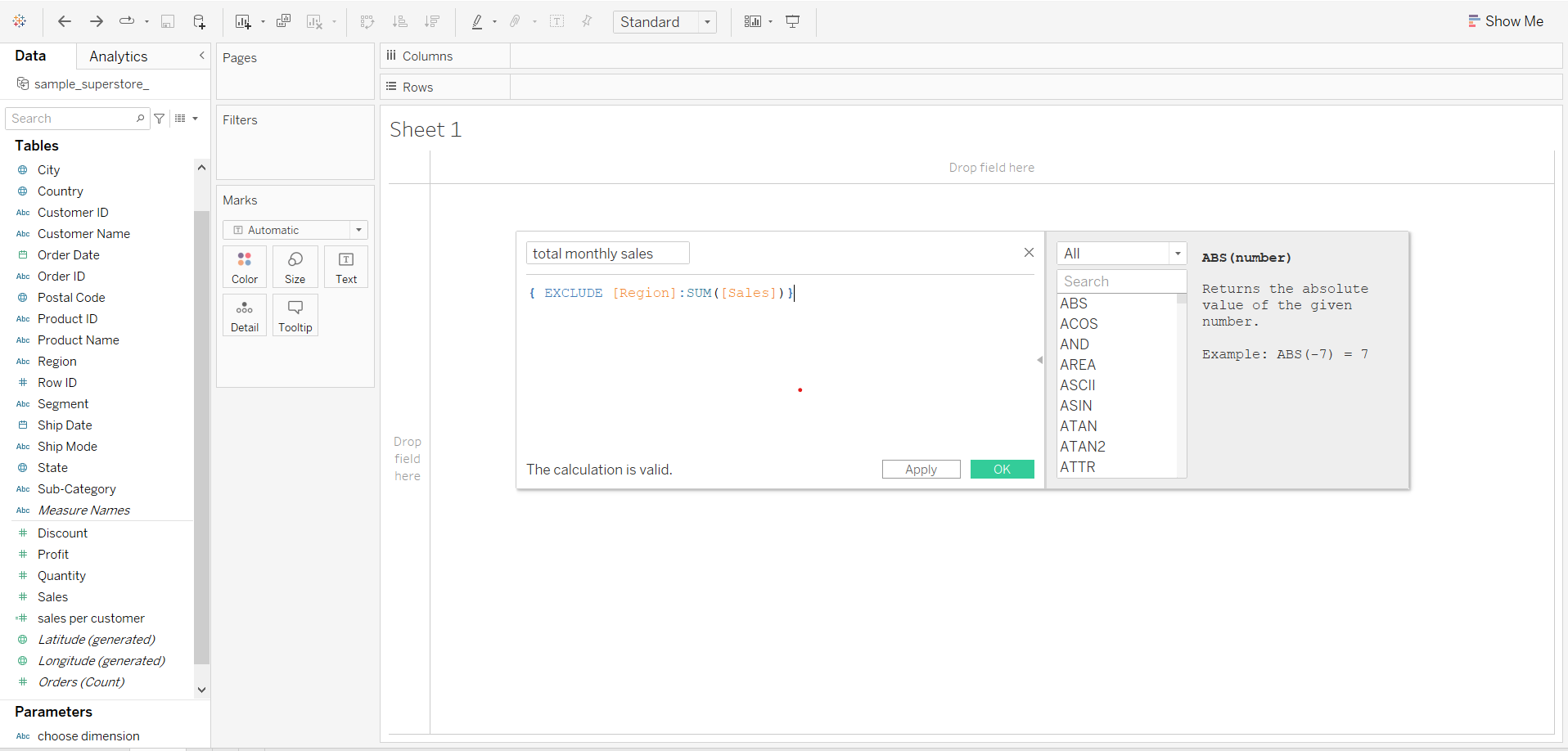Click the Tooltip marks button

[x=295, y=315]
